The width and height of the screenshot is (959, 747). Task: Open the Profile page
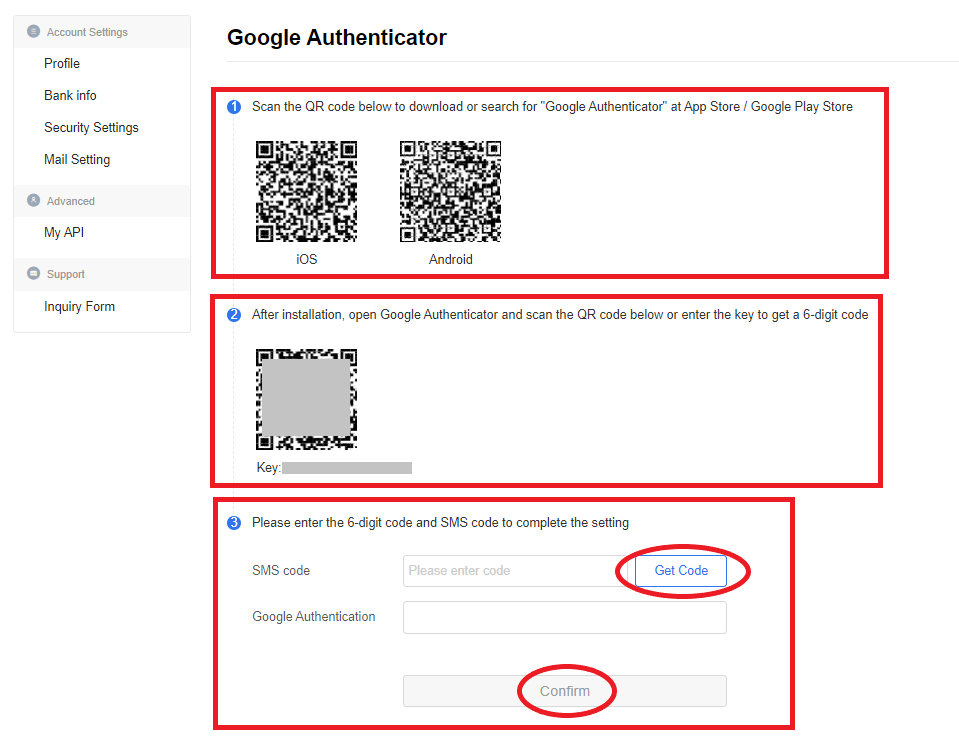(x=62, y=63)
